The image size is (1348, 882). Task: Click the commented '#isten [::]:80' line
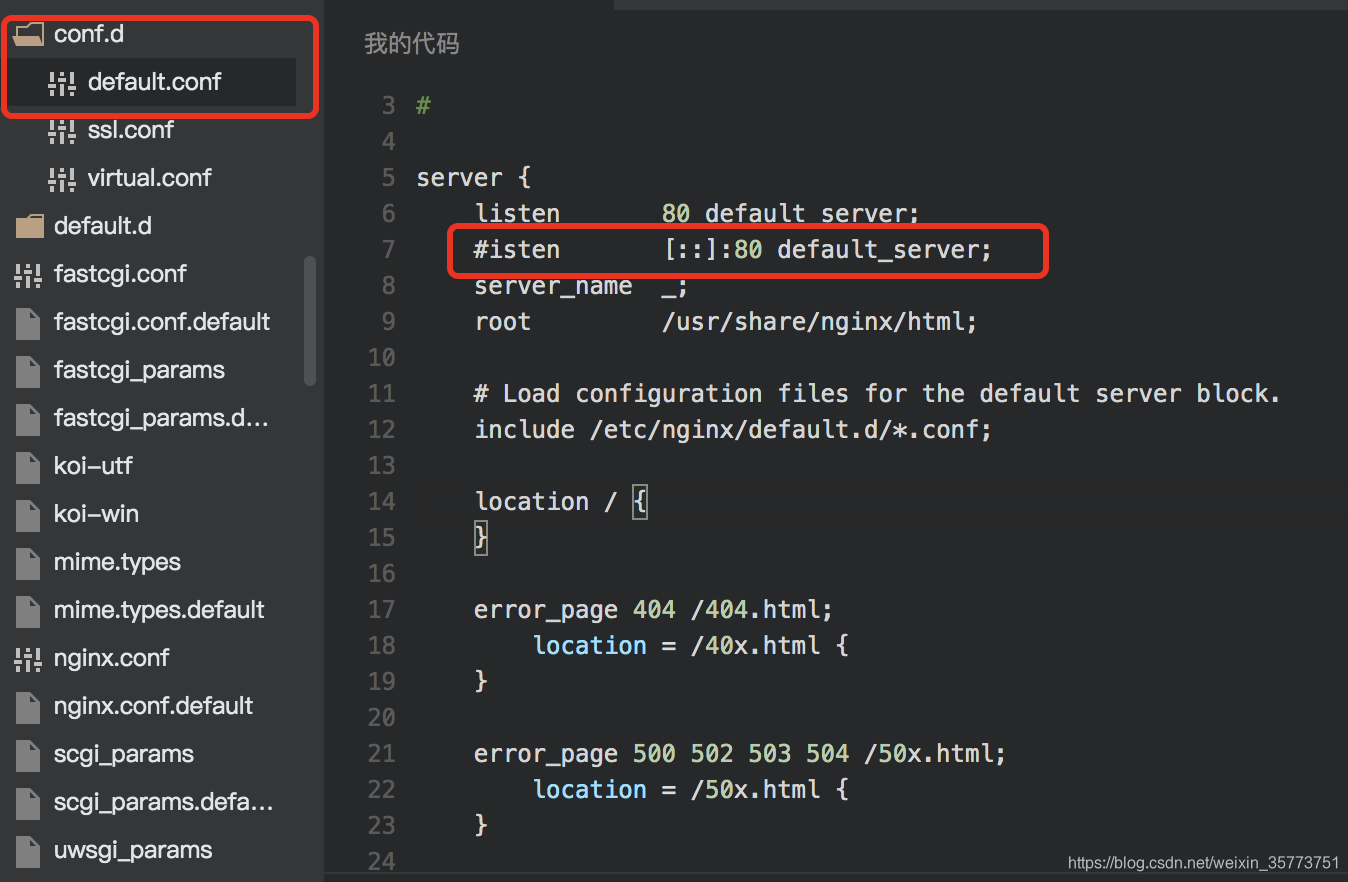733,250
